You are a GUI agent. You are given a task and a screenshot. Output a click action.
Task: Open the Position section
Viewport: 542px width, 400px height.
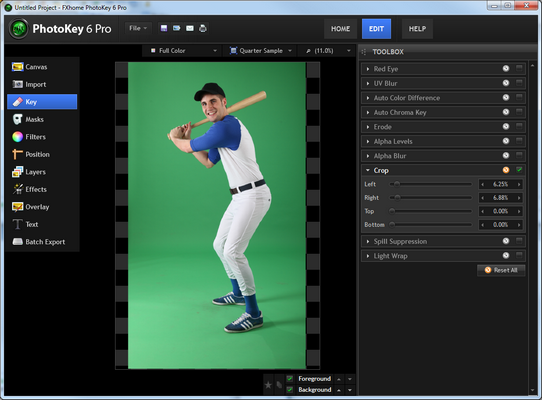point(42,154)
